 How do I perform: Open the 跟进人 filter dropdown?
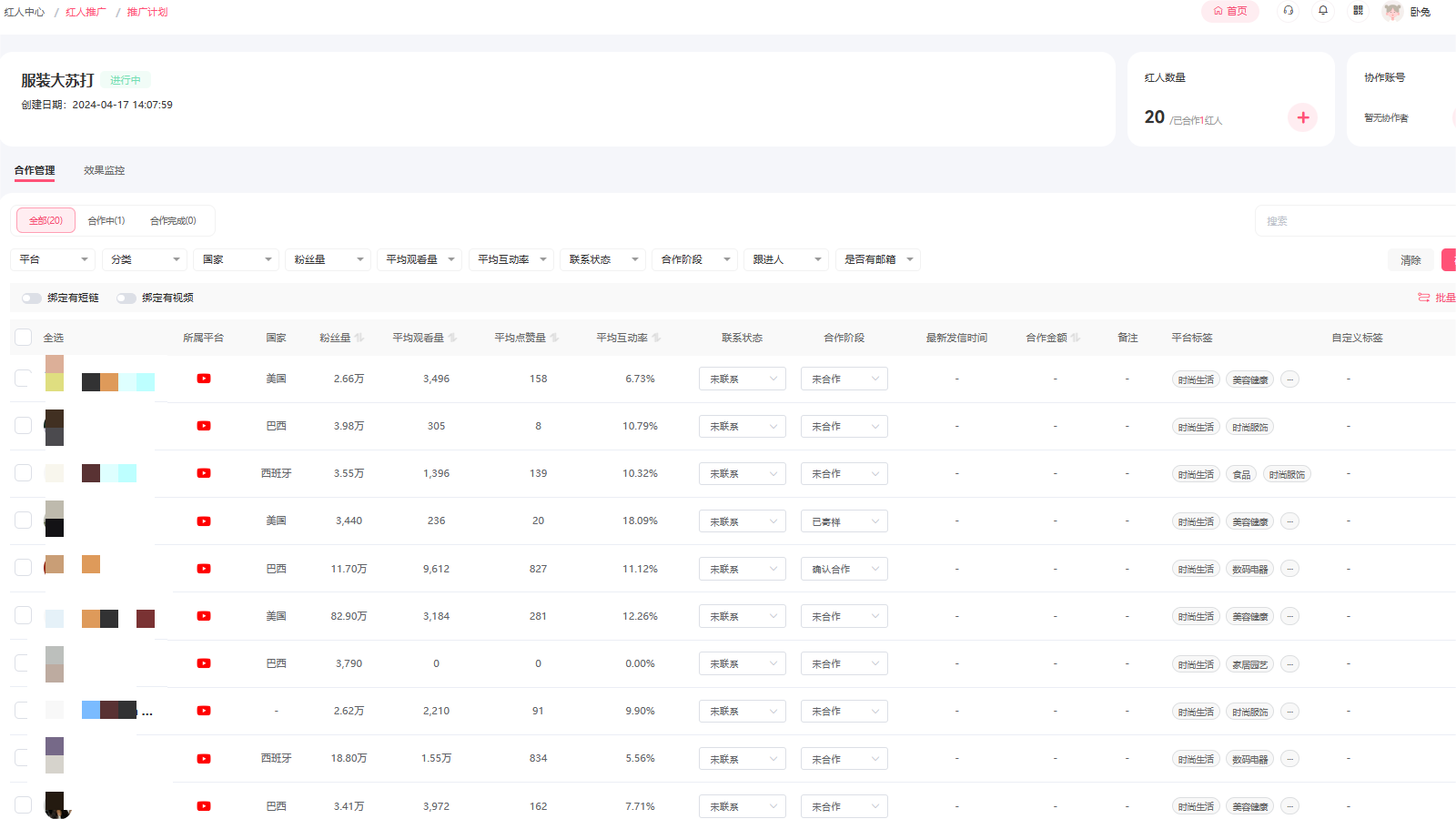pyautogui.click(x=786, y=259)
